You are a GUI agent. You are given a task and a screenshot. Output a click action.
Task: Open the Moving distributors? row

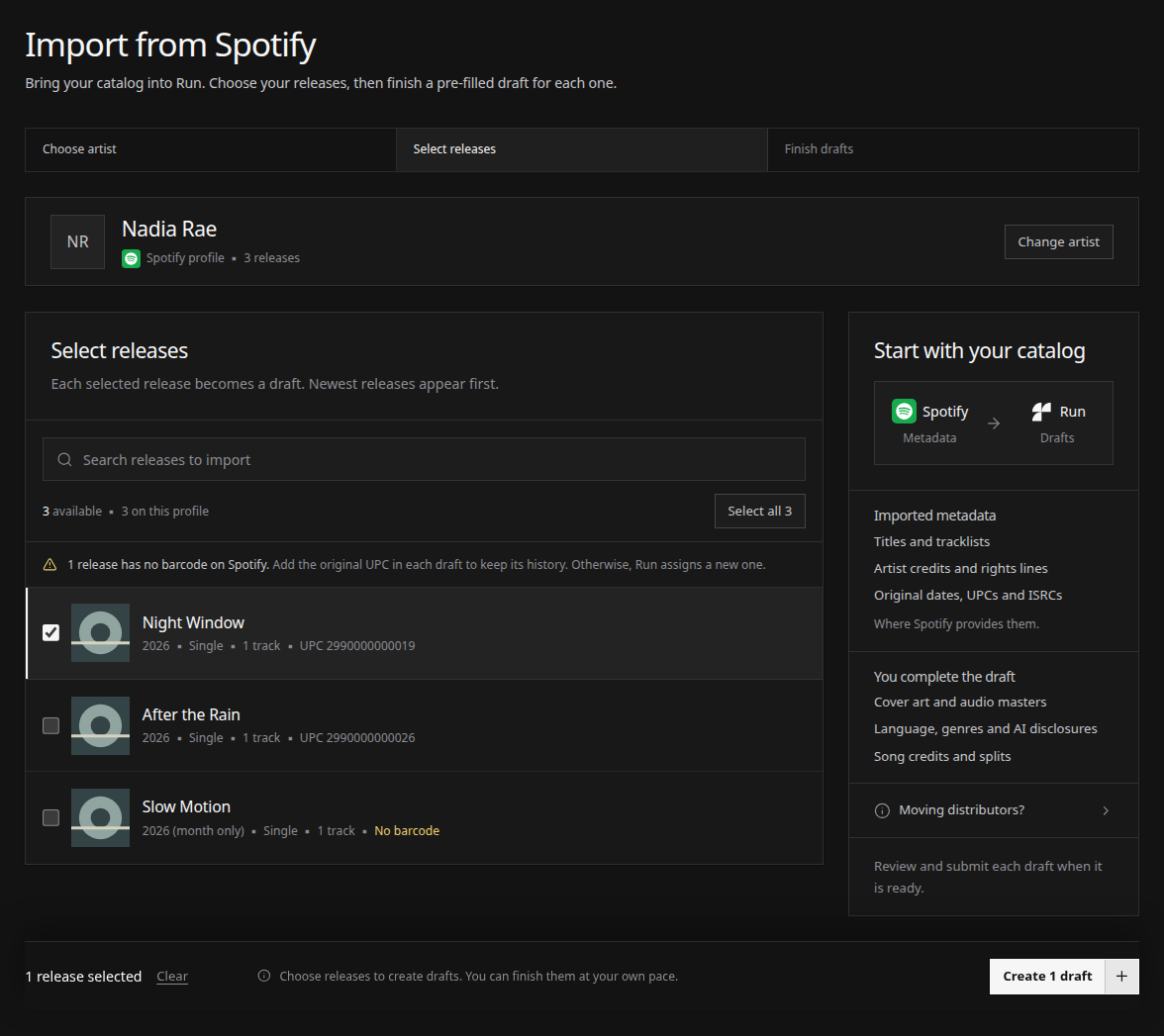coord(994,810)
